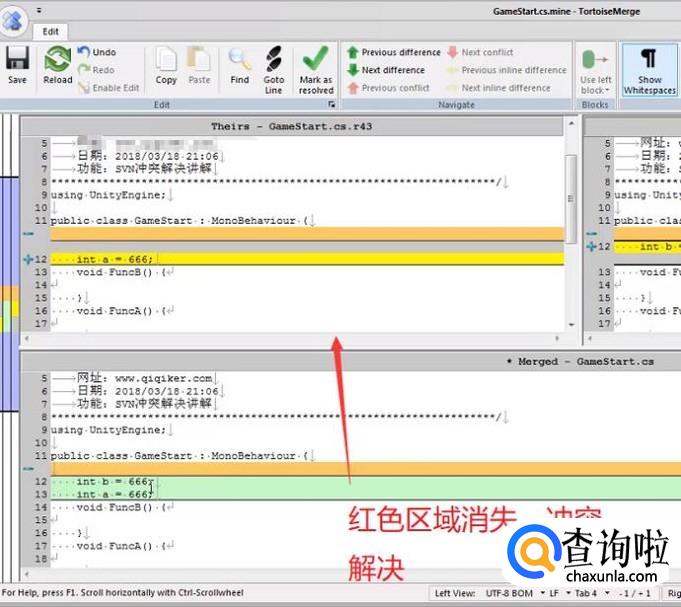Viewport: 681px width, 607px height.
Task: Jump to Next difference
Action: coord(386,70)
